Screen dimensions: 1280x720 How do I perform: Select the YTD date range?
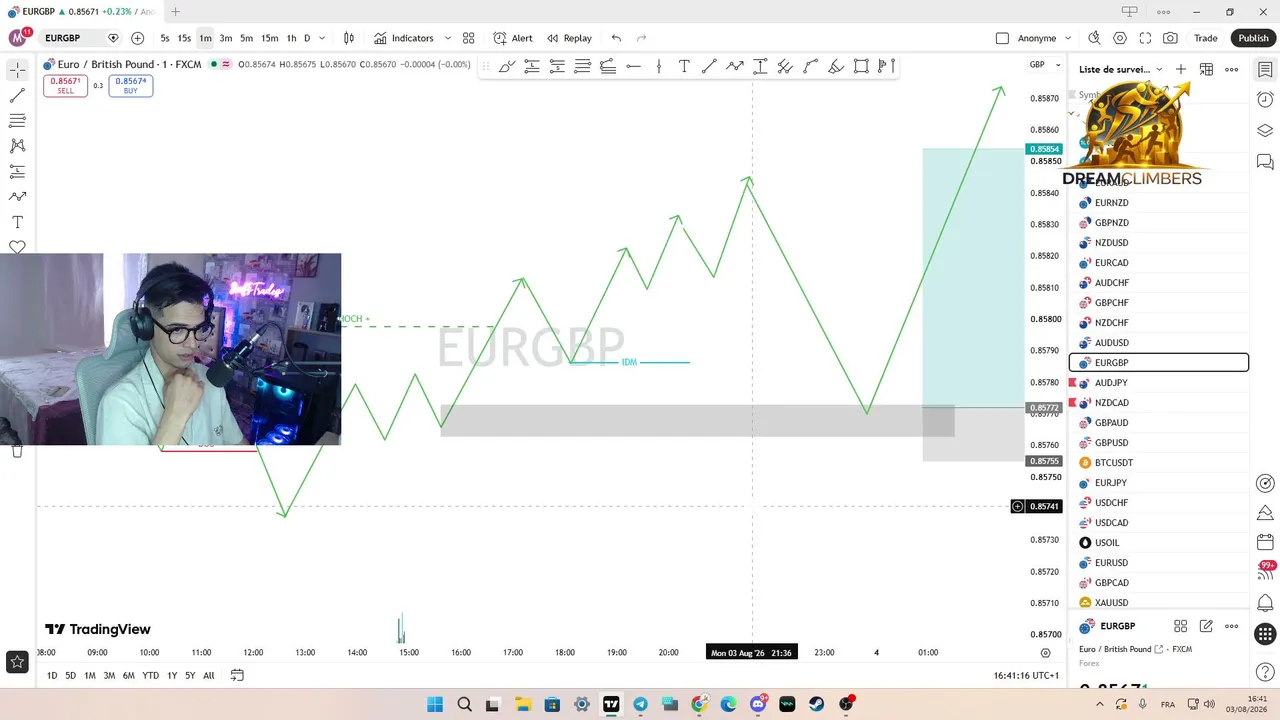150,676
